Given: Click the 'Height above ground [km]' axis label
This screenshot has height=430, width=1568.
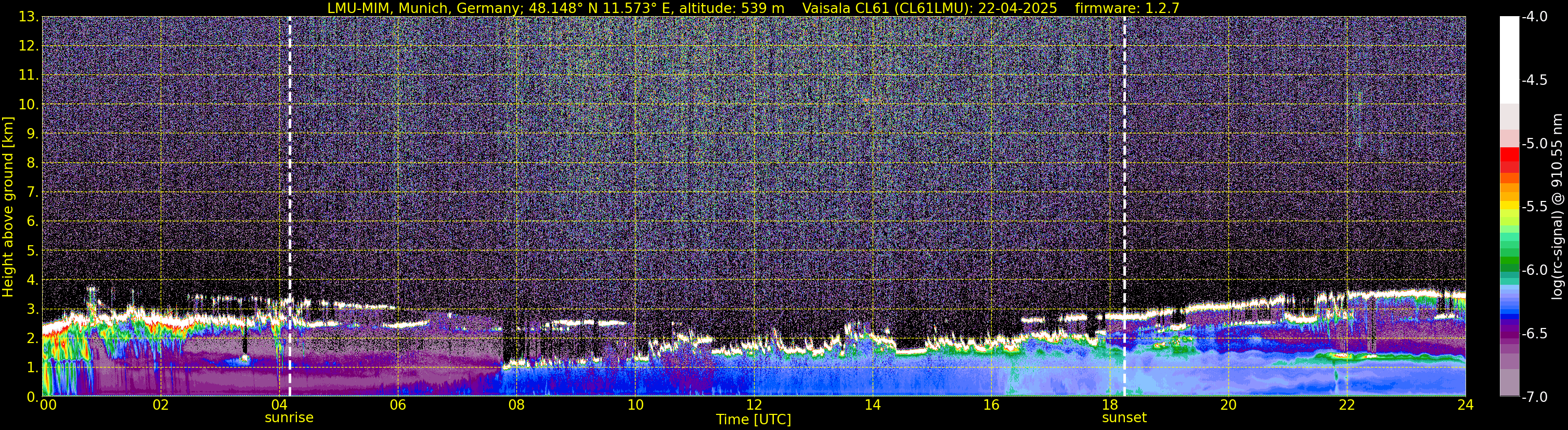Looking at the screenshot, I should (x=8, y=207).
